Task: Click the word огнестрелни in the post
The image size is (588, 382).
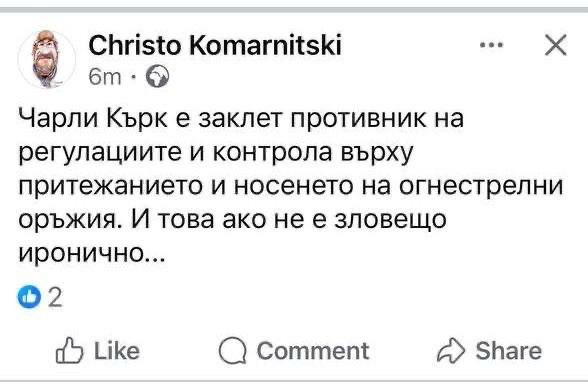Action: [x=481, y=186]
